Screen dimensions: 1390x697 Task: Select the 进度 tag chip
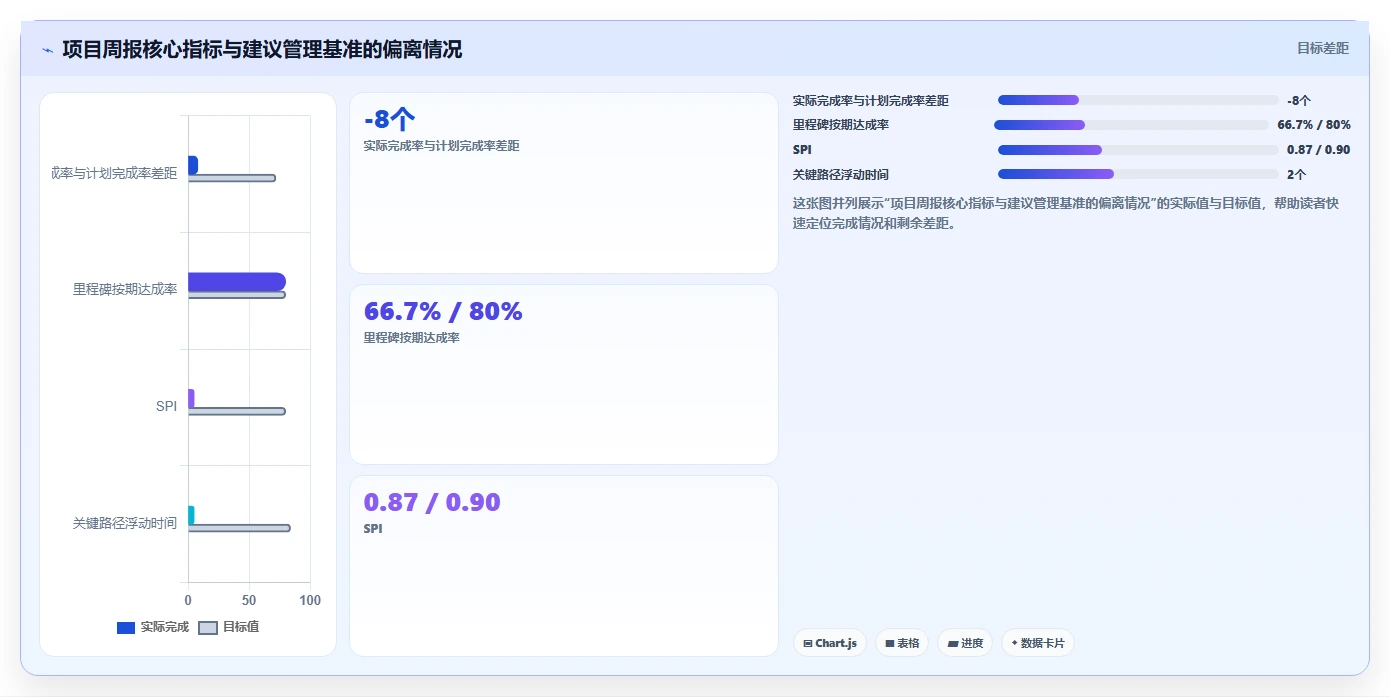click(965, 643)
